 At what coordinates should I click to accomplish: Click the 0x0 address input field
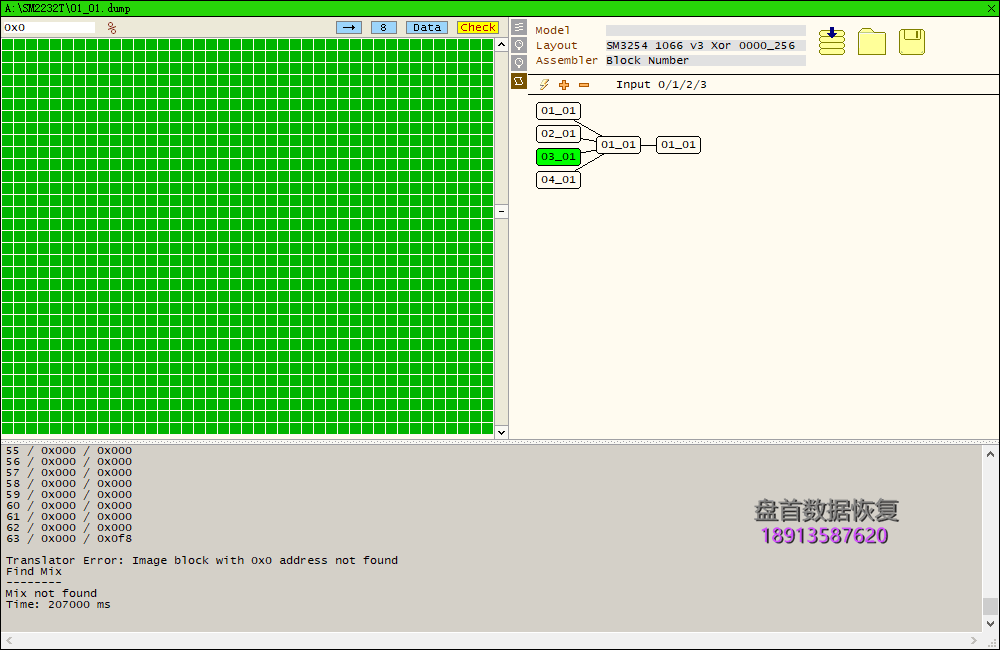[x=49, y=27]
